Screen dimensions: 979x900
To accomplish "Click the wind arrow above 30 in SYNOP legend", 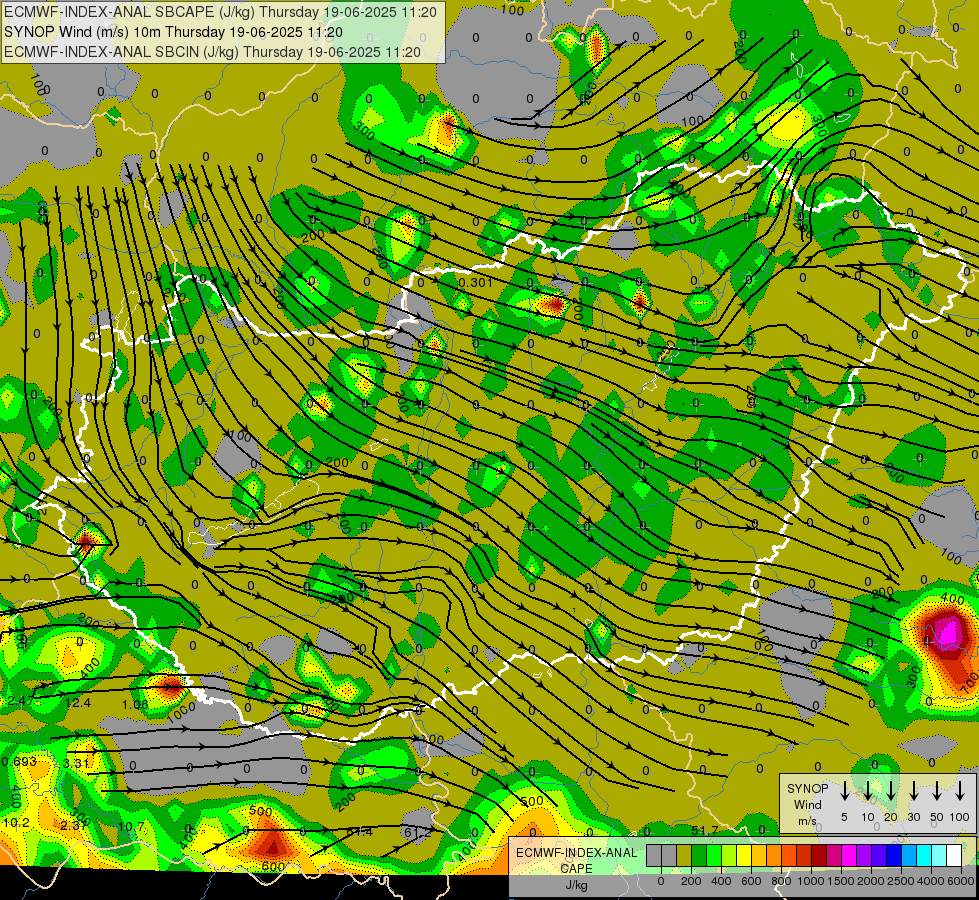I will [913, 791].
